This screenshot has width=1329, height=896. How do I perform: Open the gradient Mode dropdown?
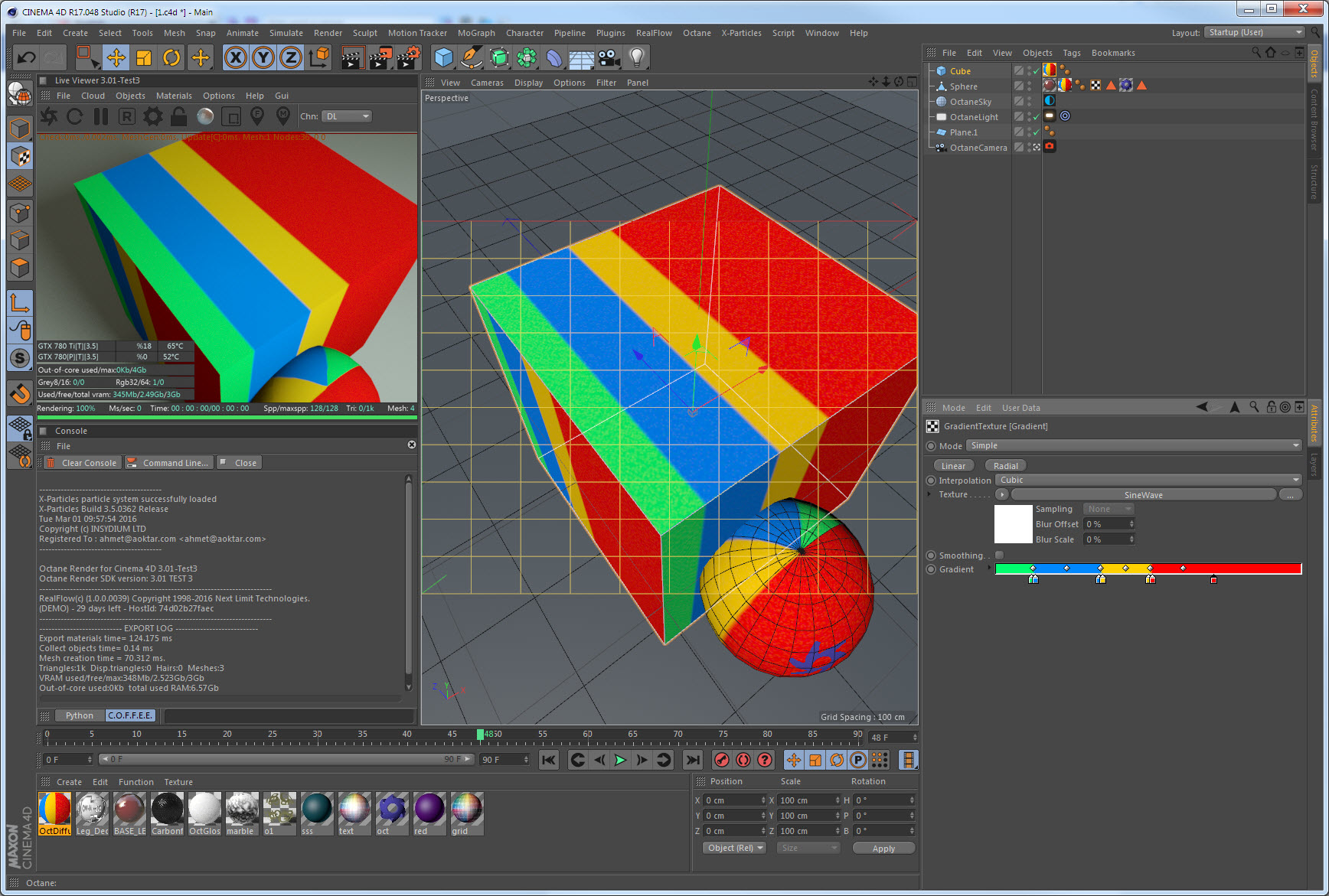pyautogui.click(x=1134, y=445)
